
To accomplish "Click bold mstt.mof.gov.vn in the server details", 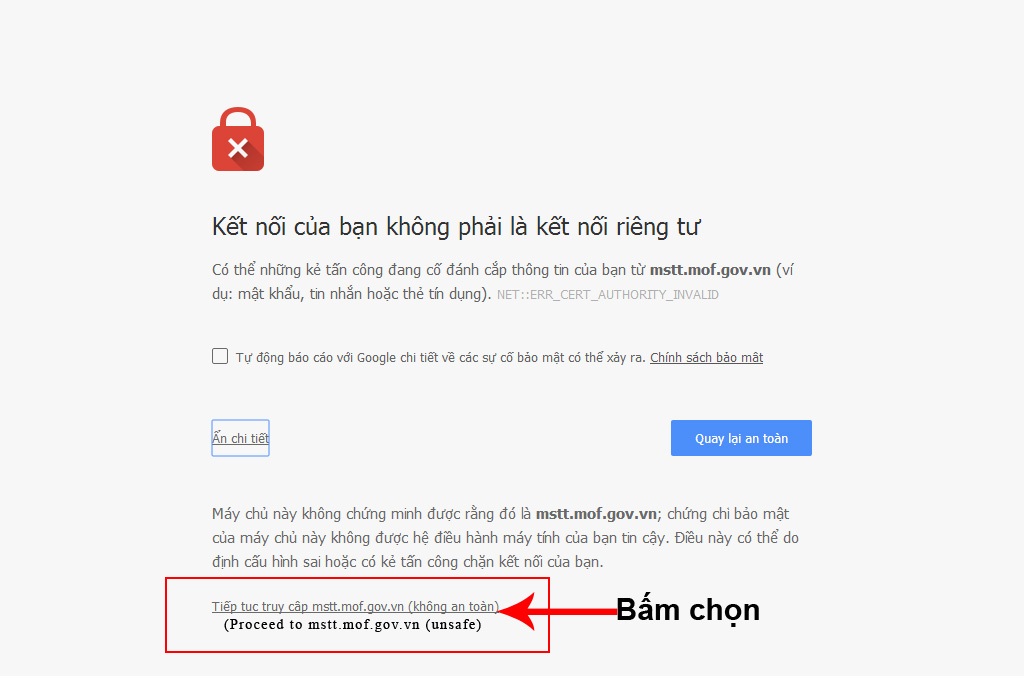I will tap(596, 514).
